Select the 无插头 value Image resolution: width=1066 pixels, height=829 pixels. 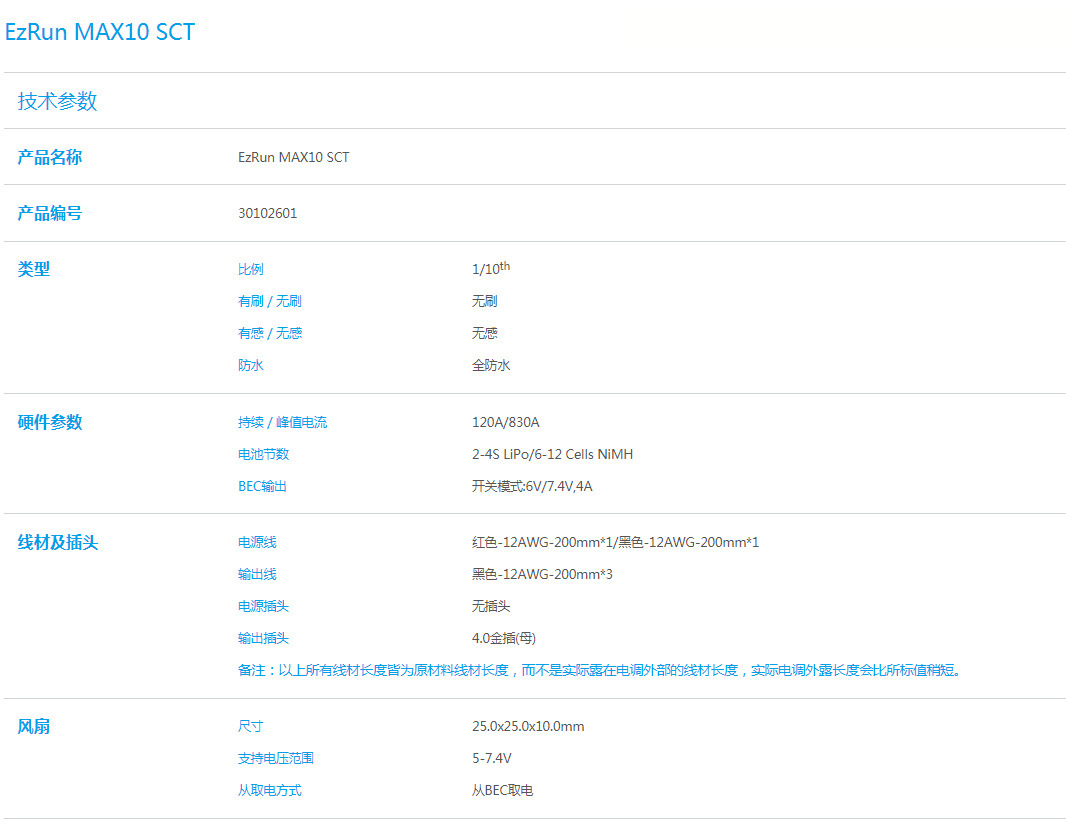tap(491, 606)
